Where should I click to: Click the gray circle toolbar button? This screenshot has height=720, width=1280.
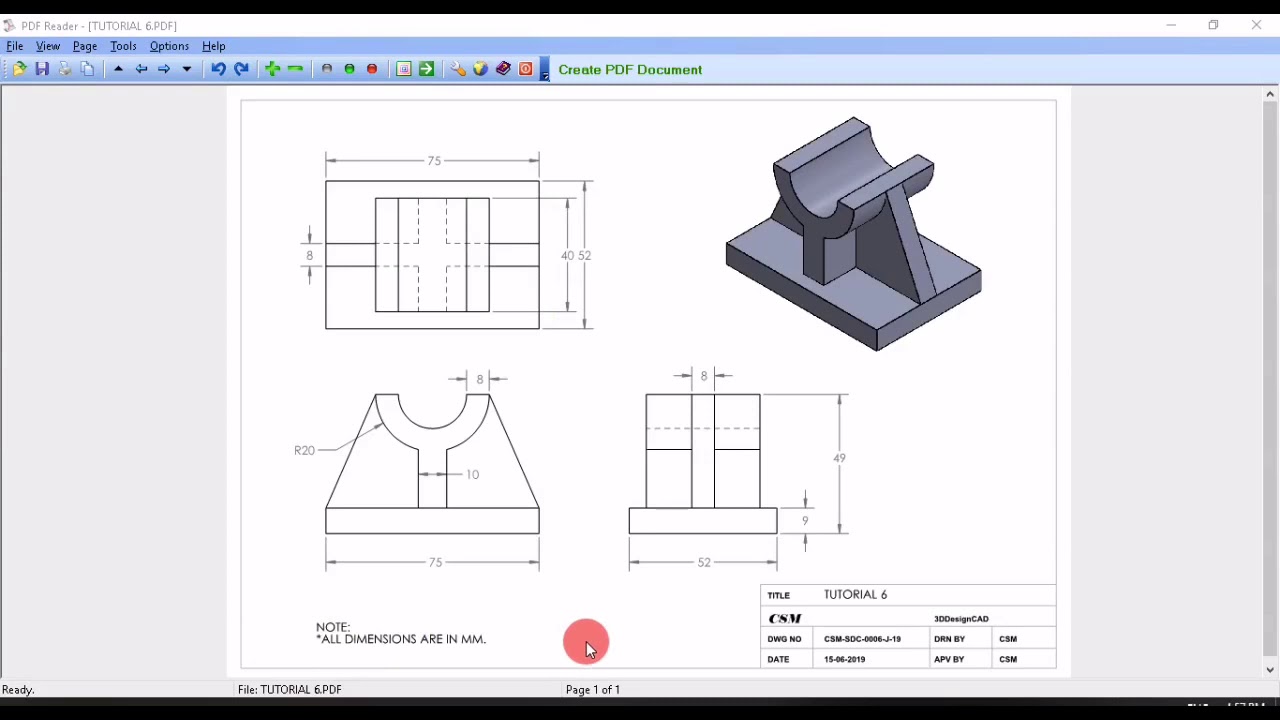click(x=327, y=69)
